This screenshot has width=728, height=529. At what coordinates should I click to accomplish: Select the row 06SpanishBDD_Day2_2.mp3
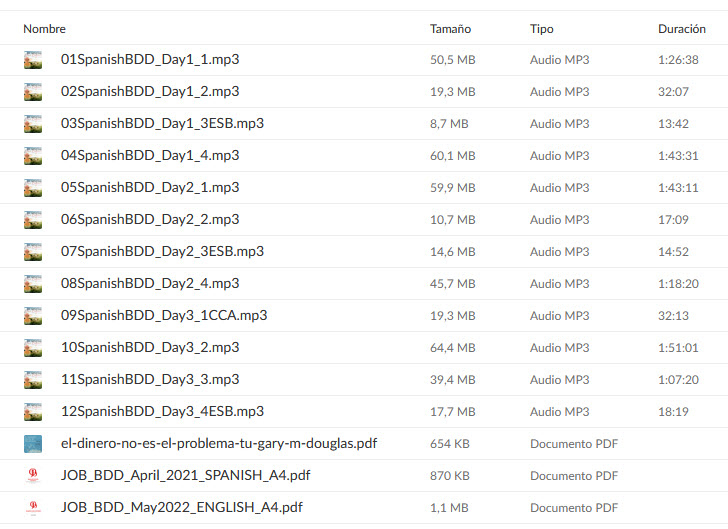pos(364,220)
